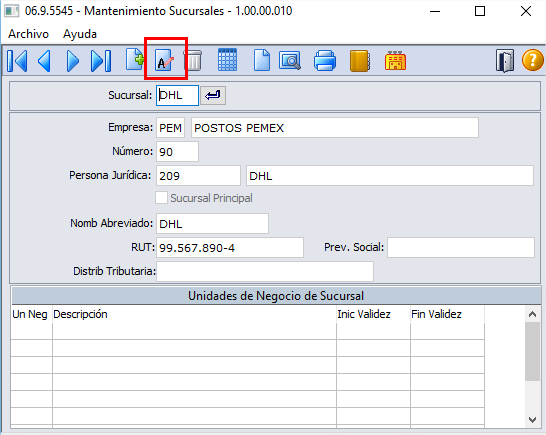
Task: Click the Inic Validez column header
Action: (x=373, y=314)
